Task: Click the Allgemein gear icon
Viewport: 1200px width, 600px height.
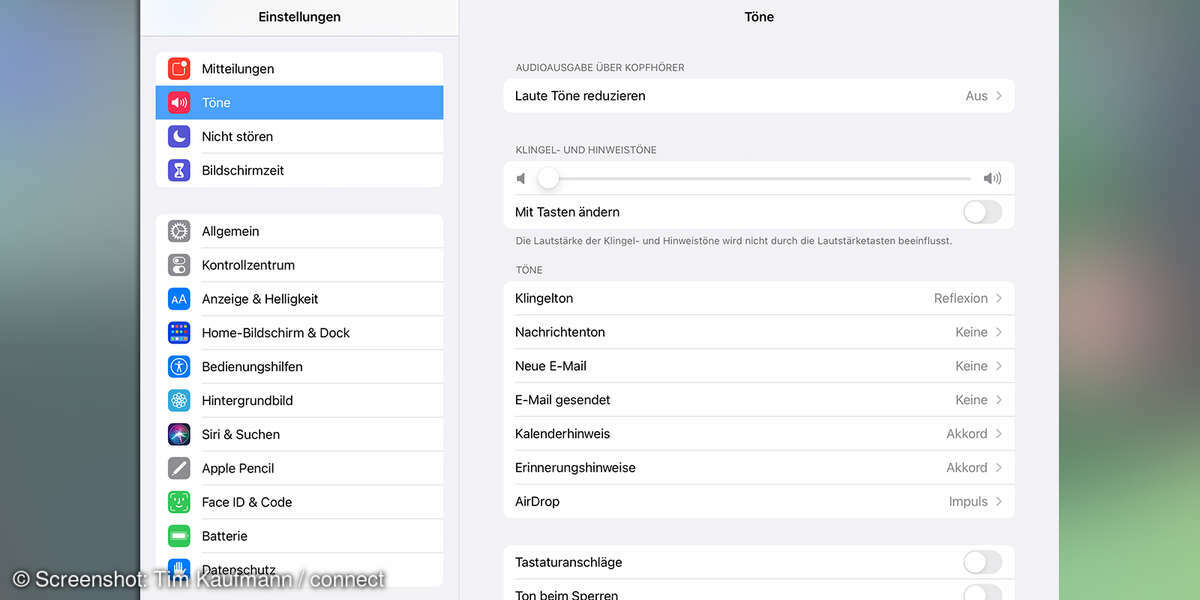Action: click(x=179, y=231)
